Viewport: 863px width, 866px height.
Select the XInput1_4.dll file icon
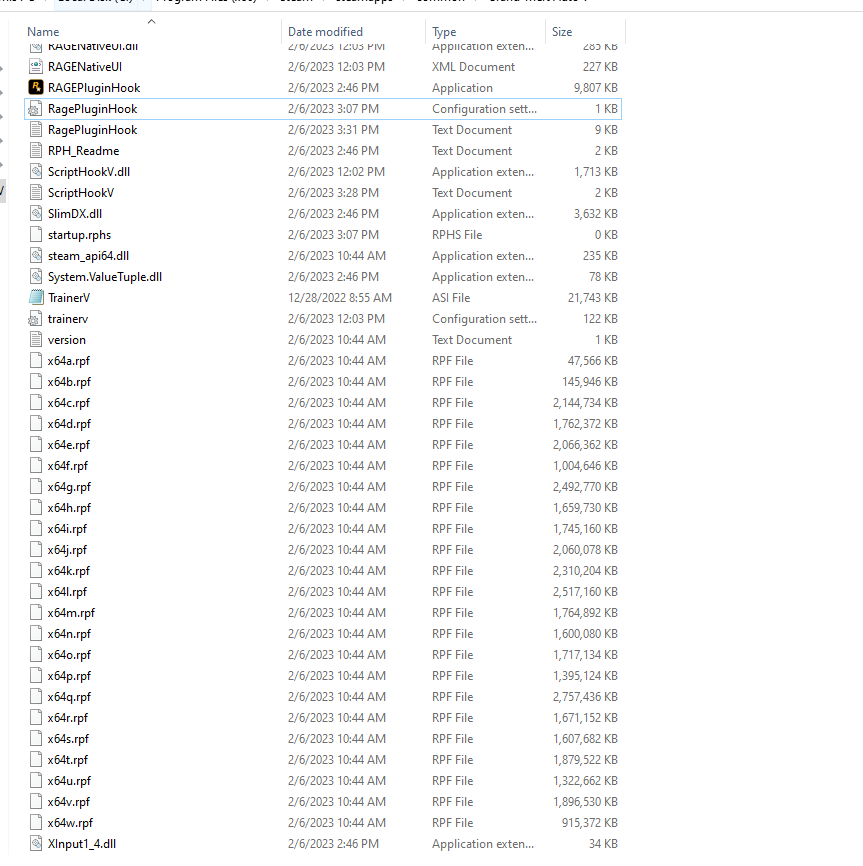pos(36,843)
